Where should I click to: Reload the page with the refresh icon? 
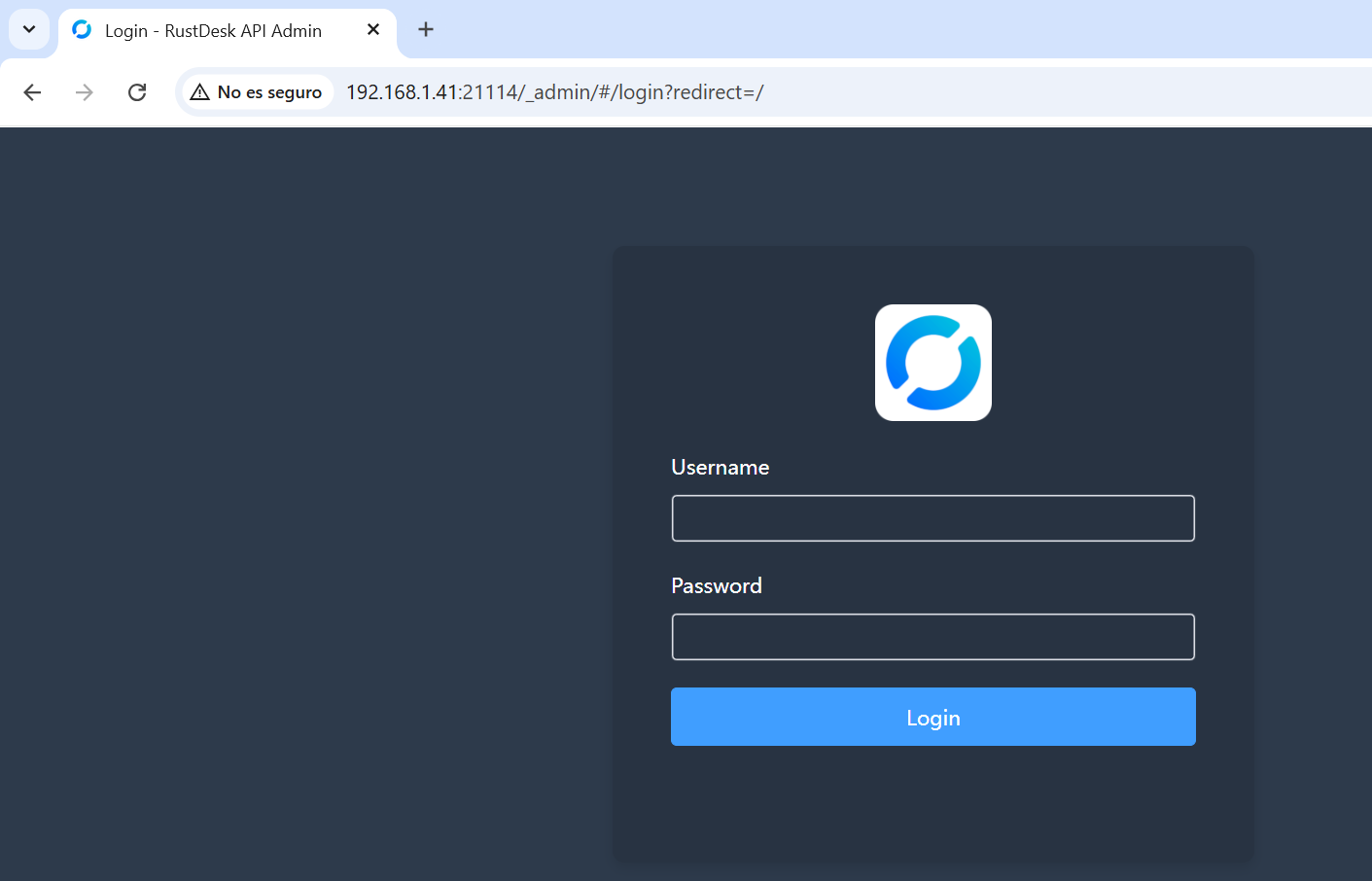pyautogui.click(x=137, y=92)
